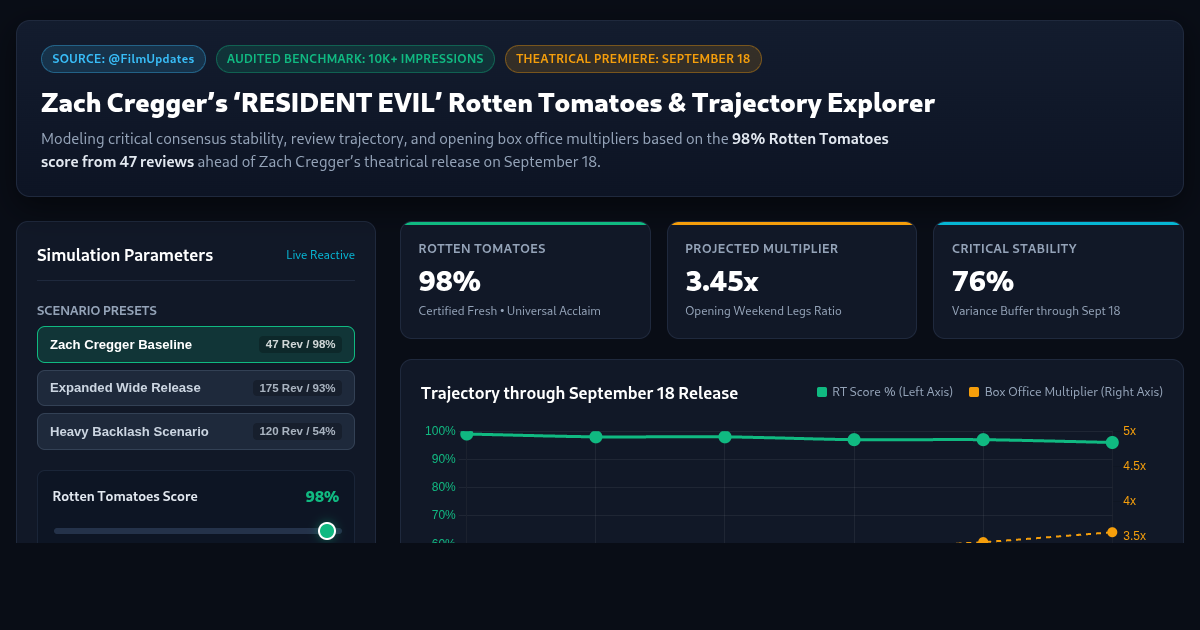Click the orange data point near 3.5x
The image size is (1200, 630).
(1112, 532)
